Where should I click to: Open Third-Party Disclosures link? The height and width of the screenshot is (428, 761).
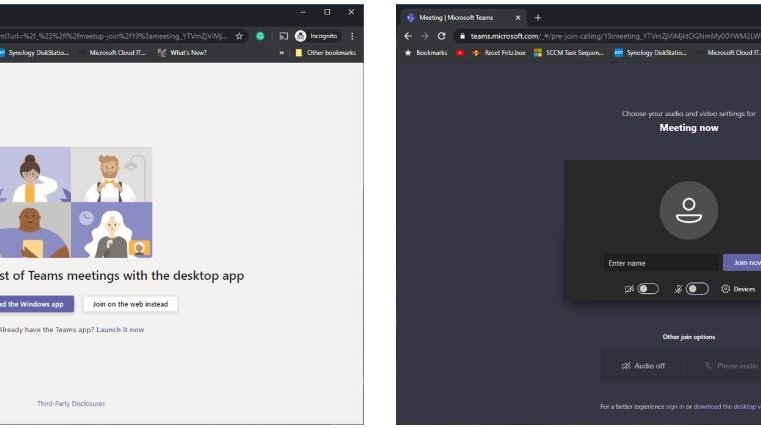(x=71, y=403)
